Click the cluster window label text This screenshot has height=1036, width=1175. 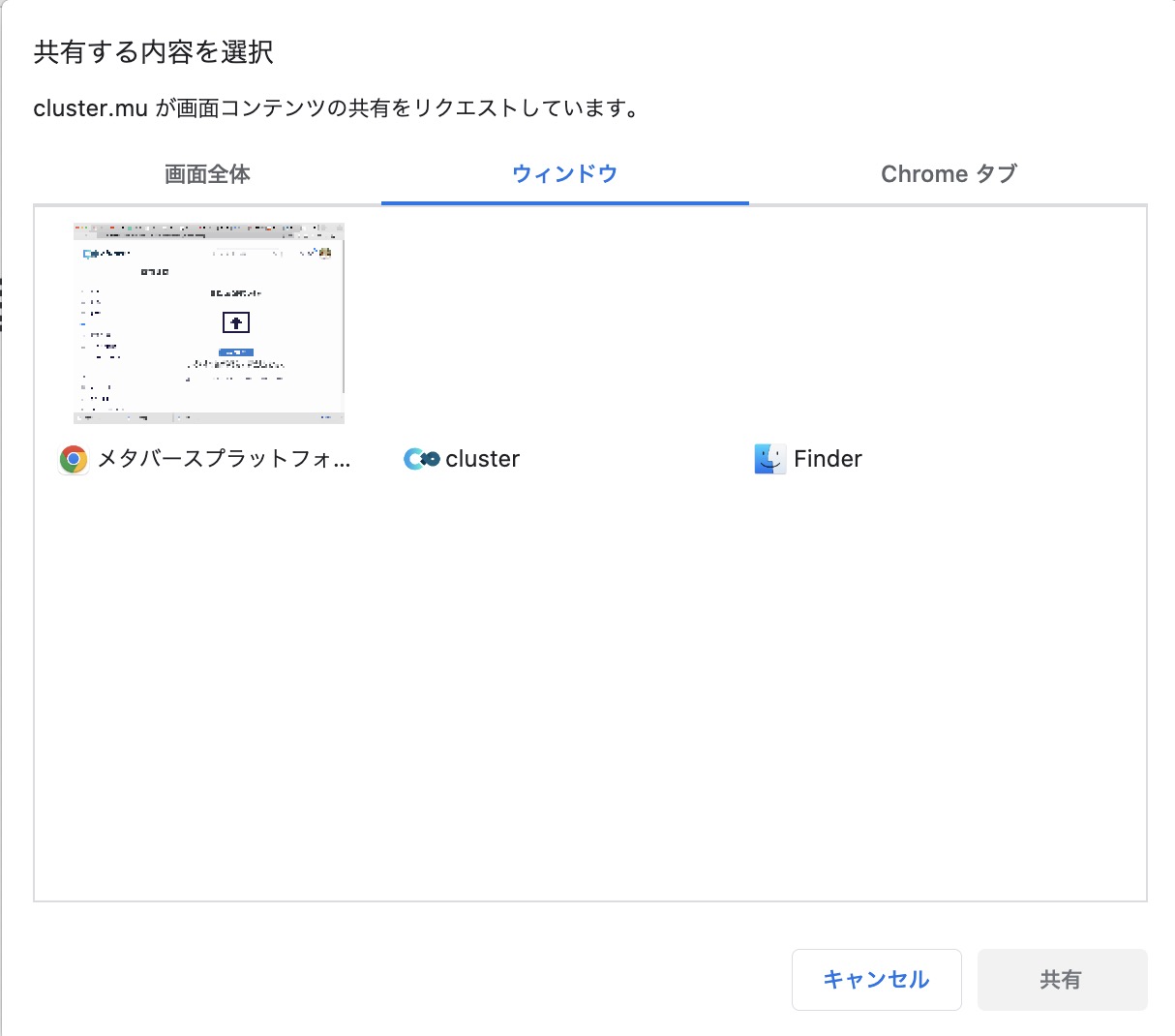click(x=482, y=458)
